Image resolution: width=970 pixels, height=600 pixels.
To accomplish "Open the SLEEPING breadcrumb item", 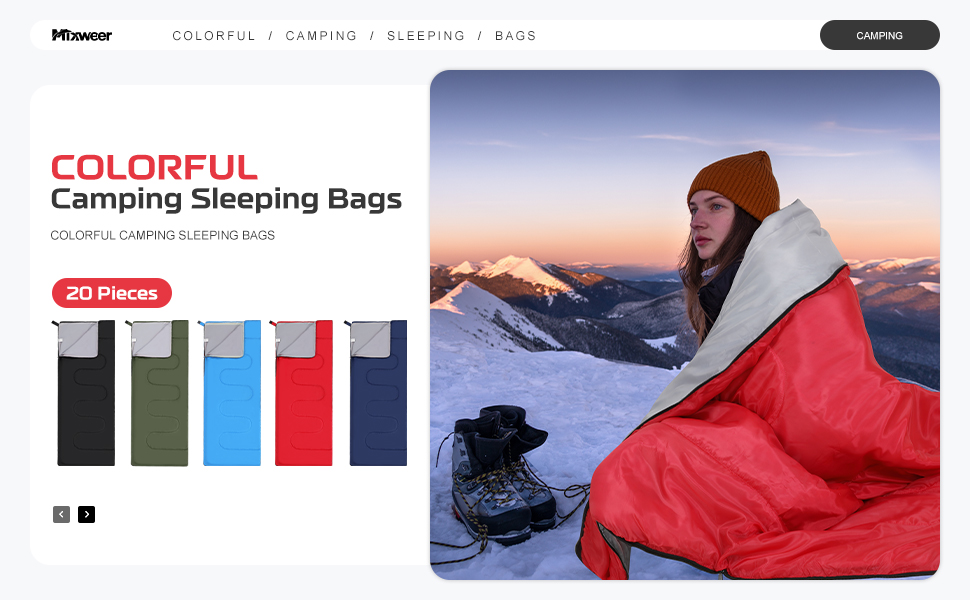I will point(426,36).
